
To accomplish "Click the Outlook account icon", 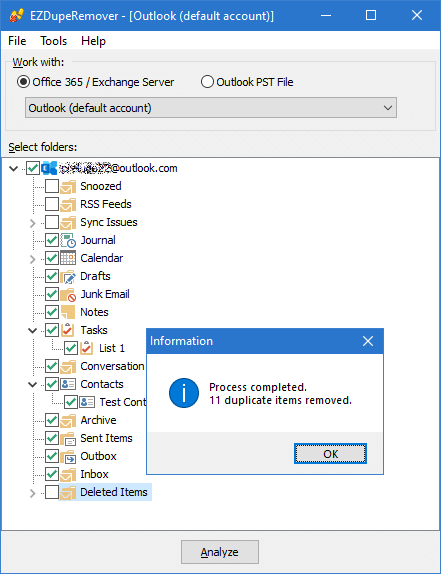I will [x=49, y=168].
